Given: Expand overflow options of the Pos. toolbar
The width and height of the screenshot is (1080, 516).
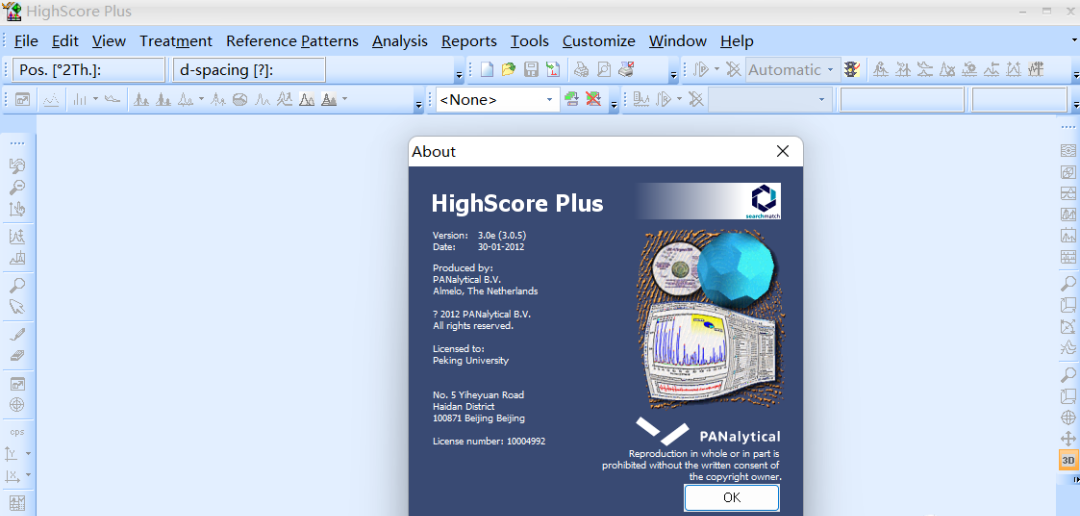Looking at the screenshot, I should coord(459,74).
